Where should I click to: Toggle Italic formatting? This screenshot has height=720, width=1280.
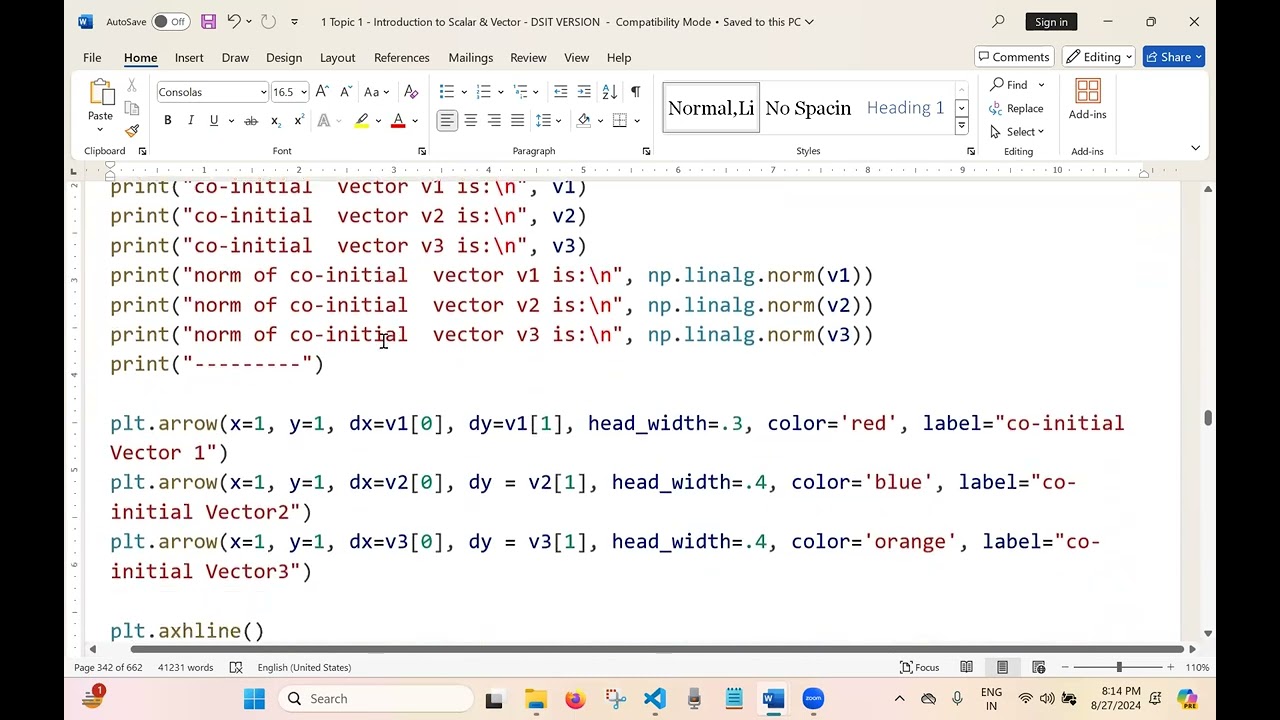tap(190, 121)
